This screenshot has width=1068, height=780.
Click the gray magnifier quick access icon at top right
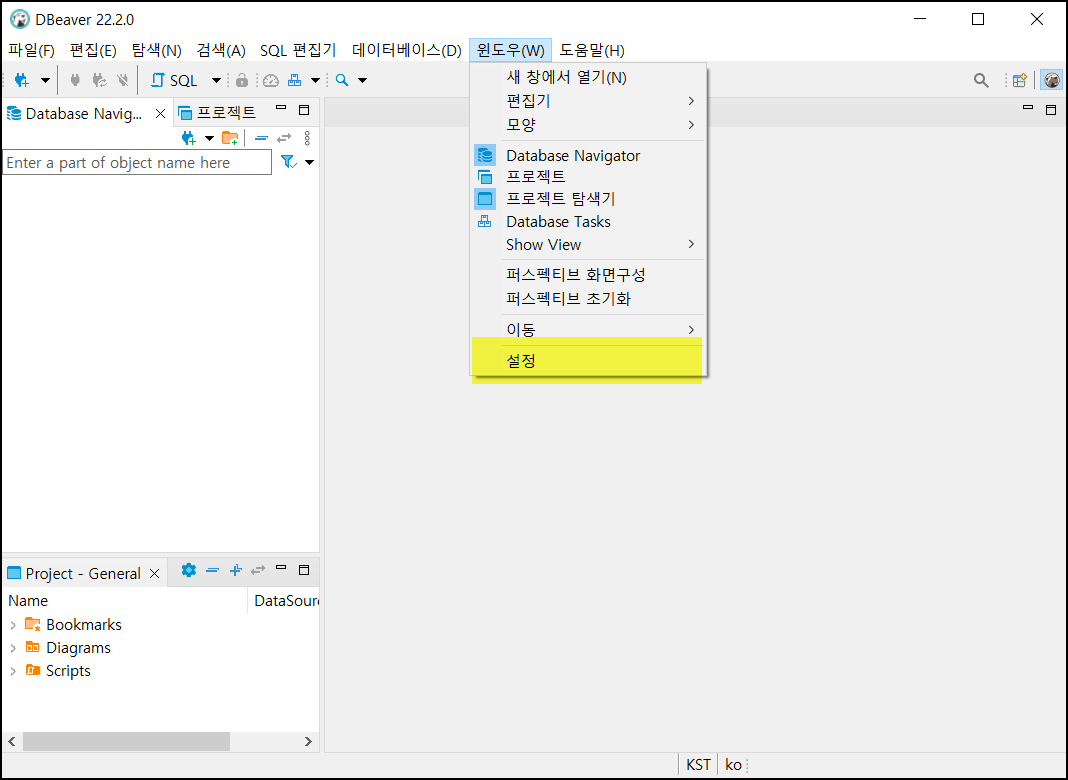pyautogui.click(x=981, y=80)
